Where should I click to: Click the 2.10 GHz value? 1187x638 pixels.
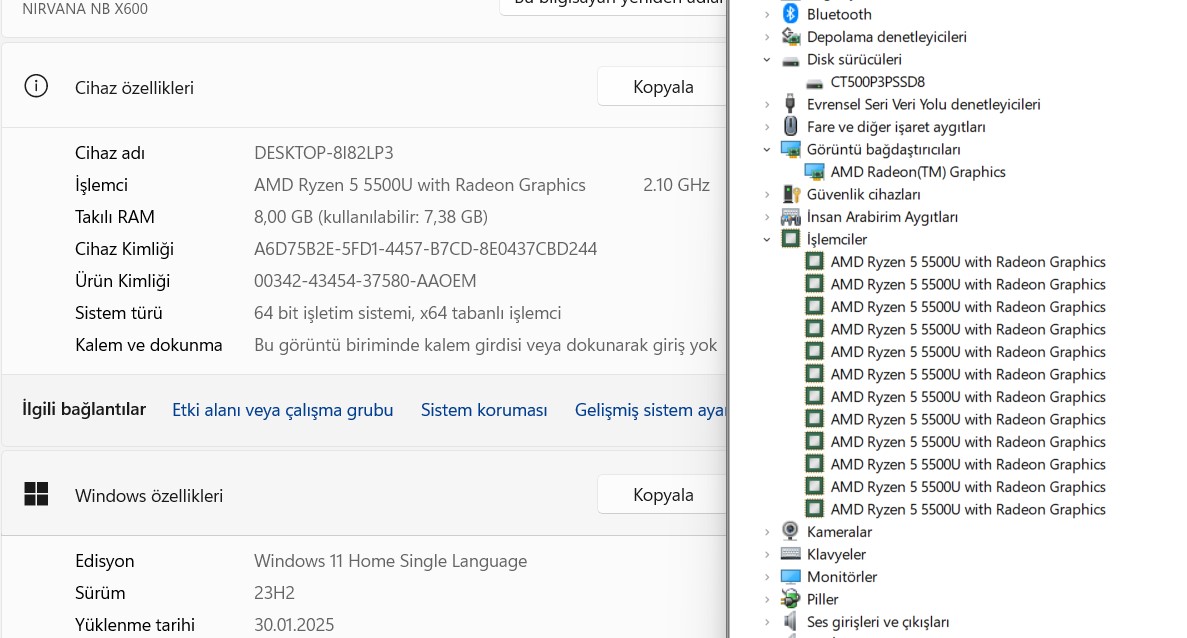coord(676,185)
